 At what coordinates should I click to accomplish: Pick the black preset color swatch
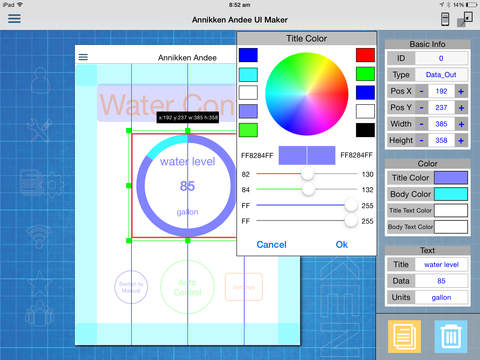pos(365,130)
